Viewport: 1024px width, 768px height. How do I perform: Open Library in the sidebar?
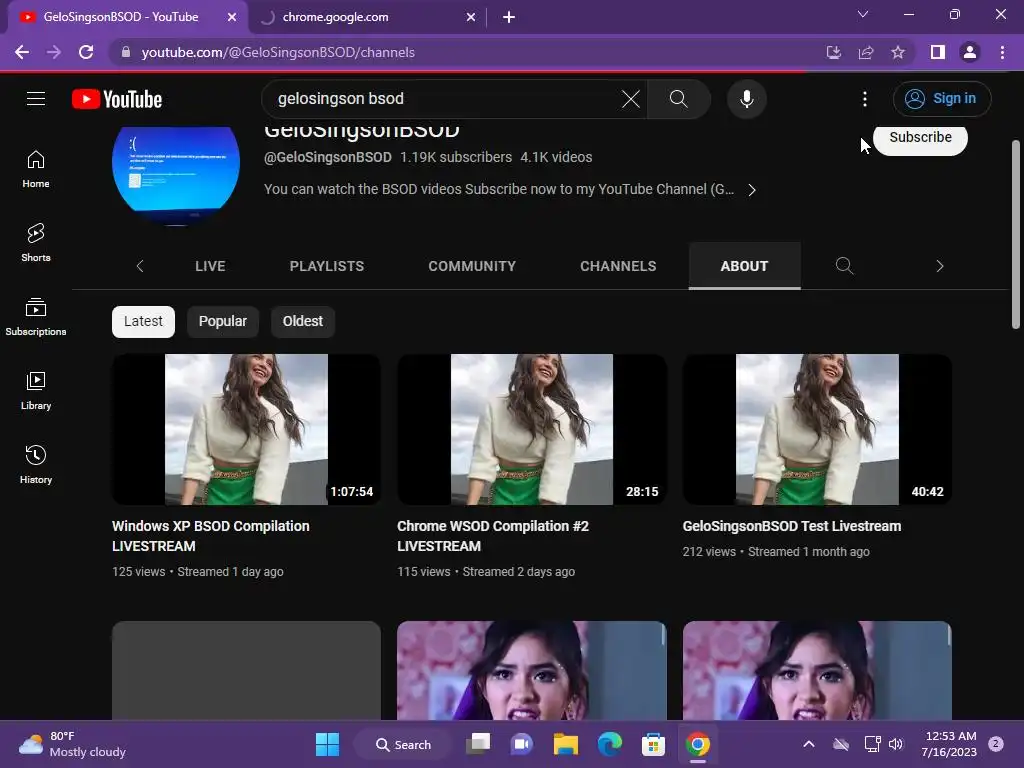[x=36, y=391]
